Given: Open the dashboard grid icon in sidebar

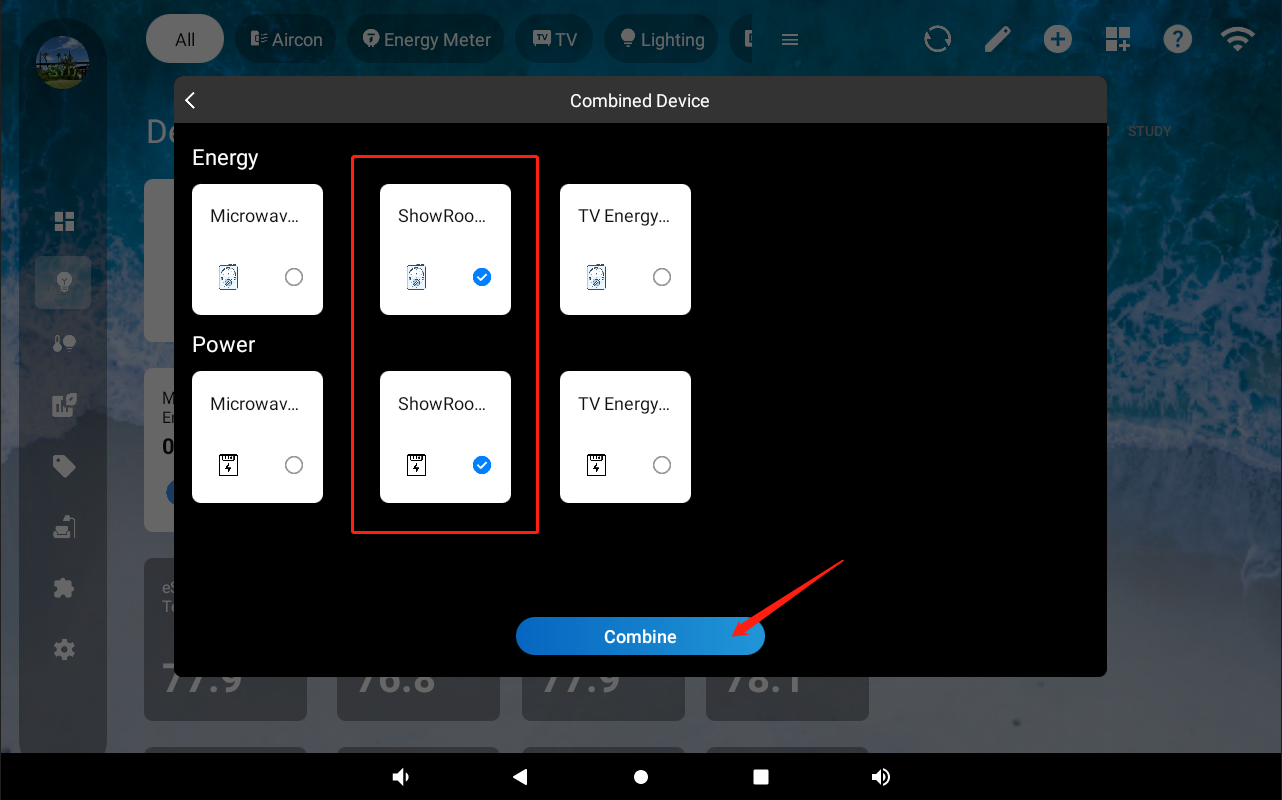Looking at the screenshot, I should click(64, 221).
